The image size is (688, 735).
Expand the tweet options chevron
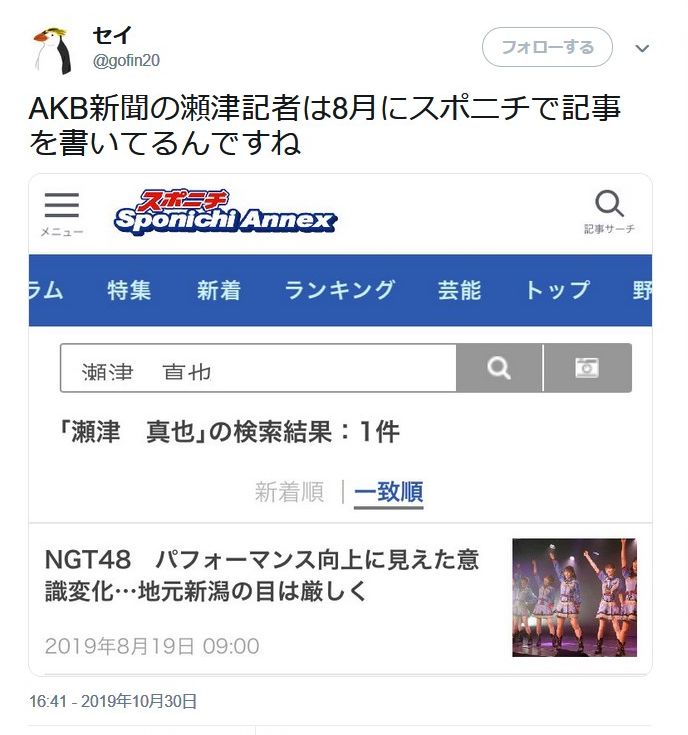[x=642, y=48]
